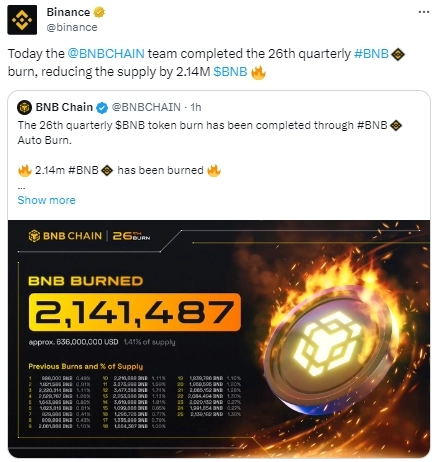
Task: Click the Binance display name
Action: click(68, 12)
